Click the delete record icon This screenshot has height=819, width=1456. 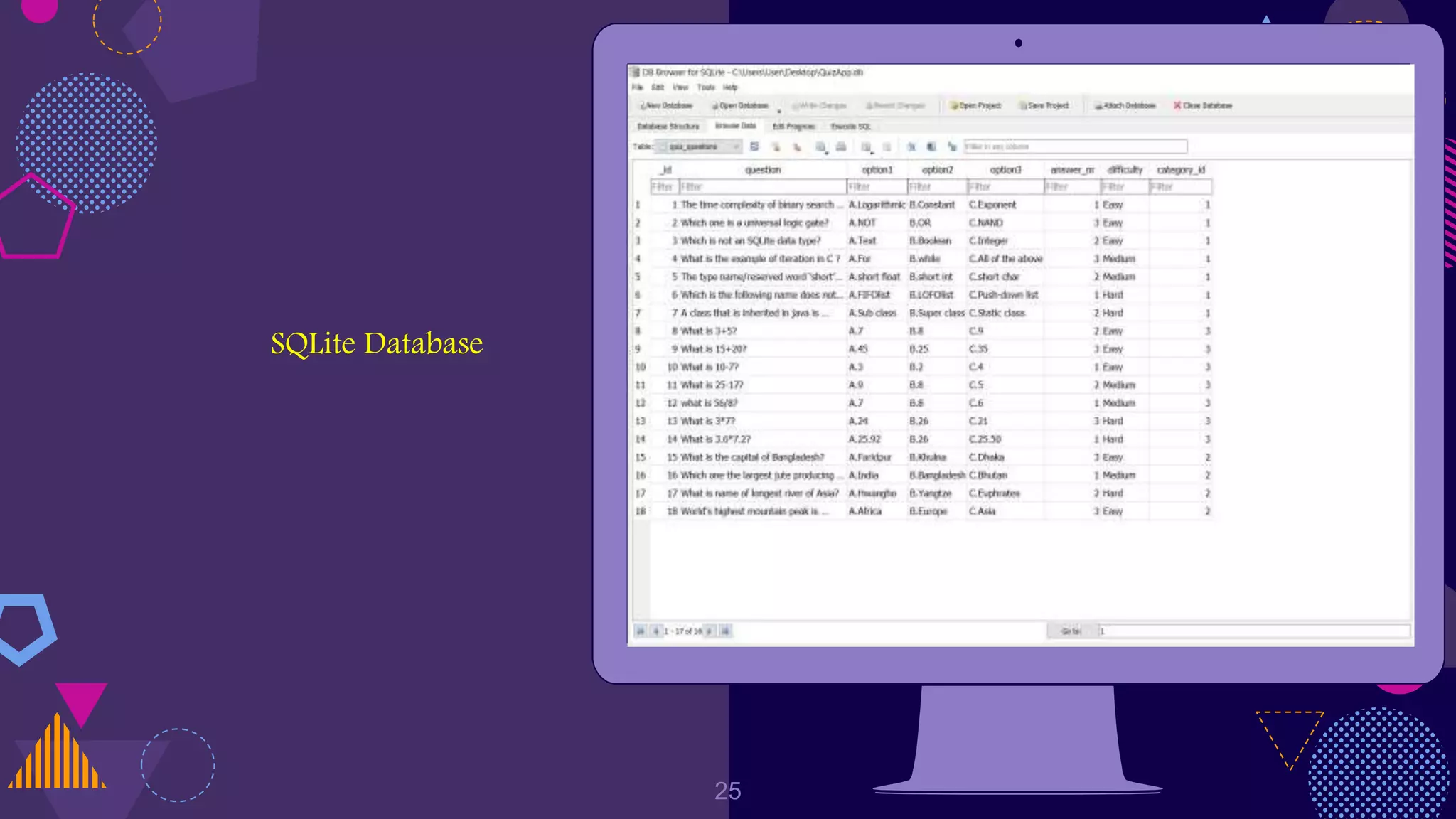tap(887, 147)
